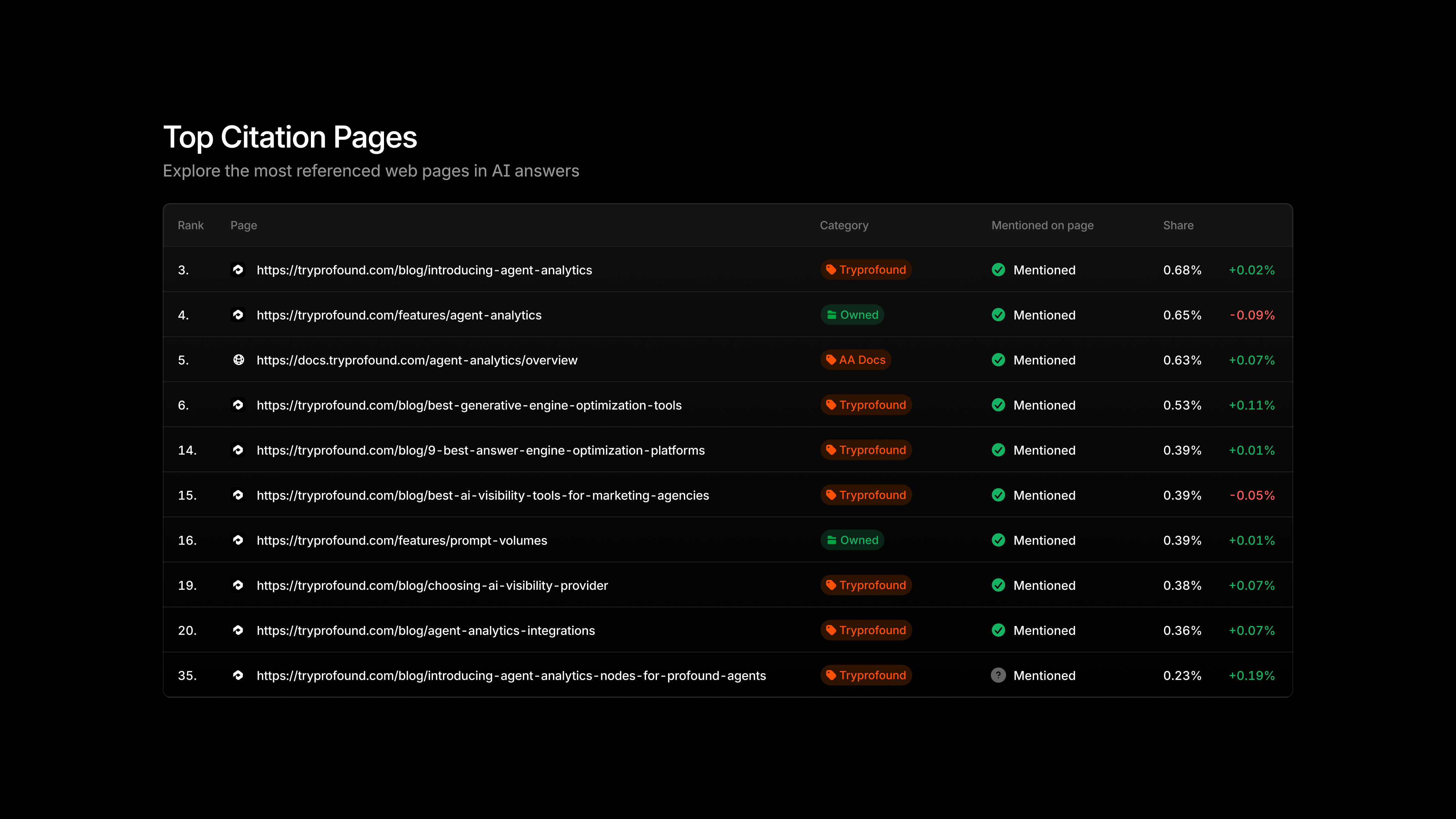Image resolution: width=1456 pixels, height=819 pixels.
Task: Click the Share column header
Action: tap(1179, 225)
